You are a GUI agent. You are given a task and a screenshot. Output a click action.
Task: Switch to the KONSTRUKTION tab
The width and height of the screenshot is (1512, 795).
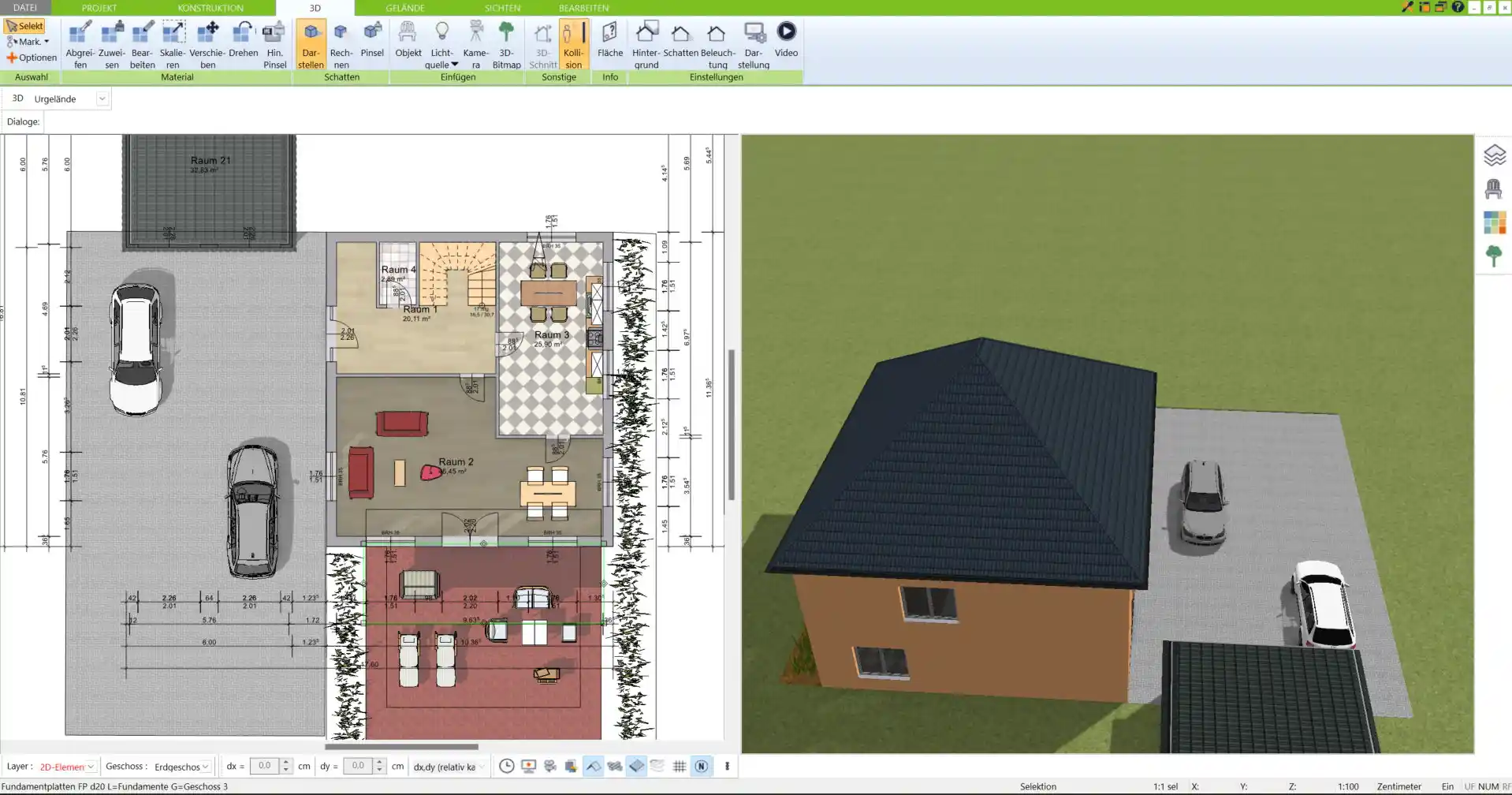click(210, 8)
